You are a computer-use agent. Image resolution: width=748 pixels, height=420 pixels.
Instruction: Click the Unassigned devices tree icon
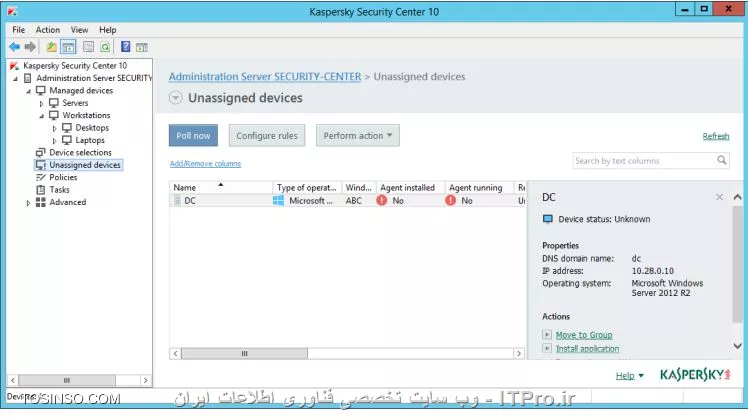41,165
